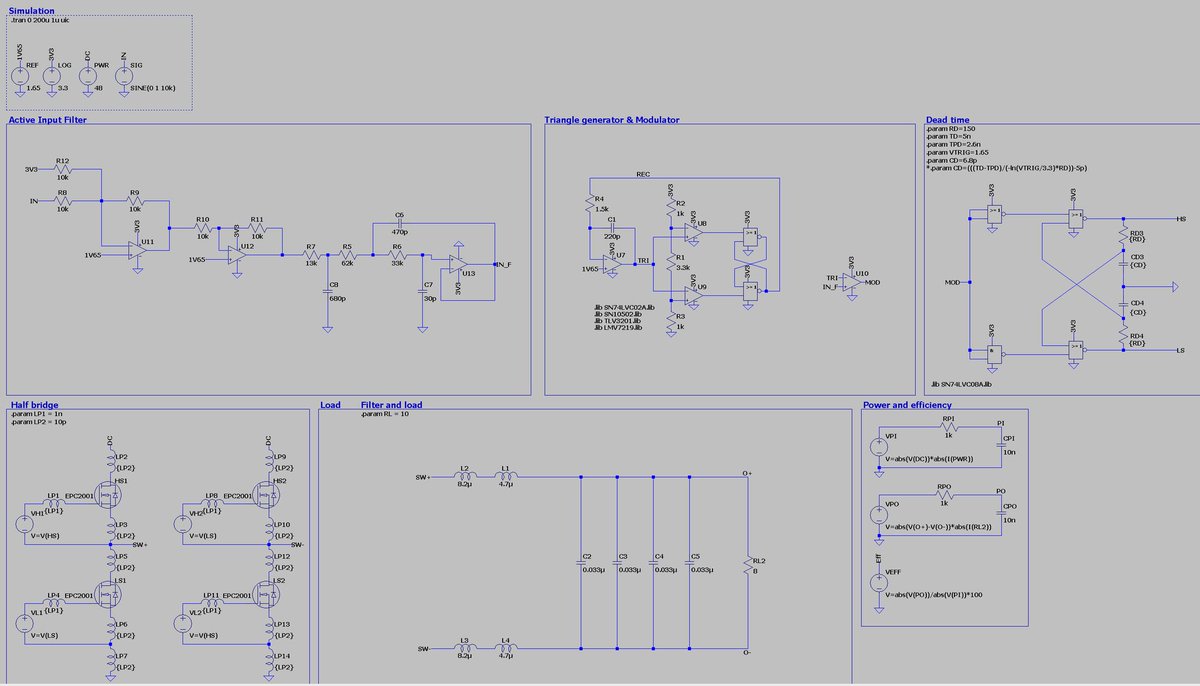Click inductor L2 labeled 8.2µ
Viewport: 1200px width, 686px height.
pos(463,476)
